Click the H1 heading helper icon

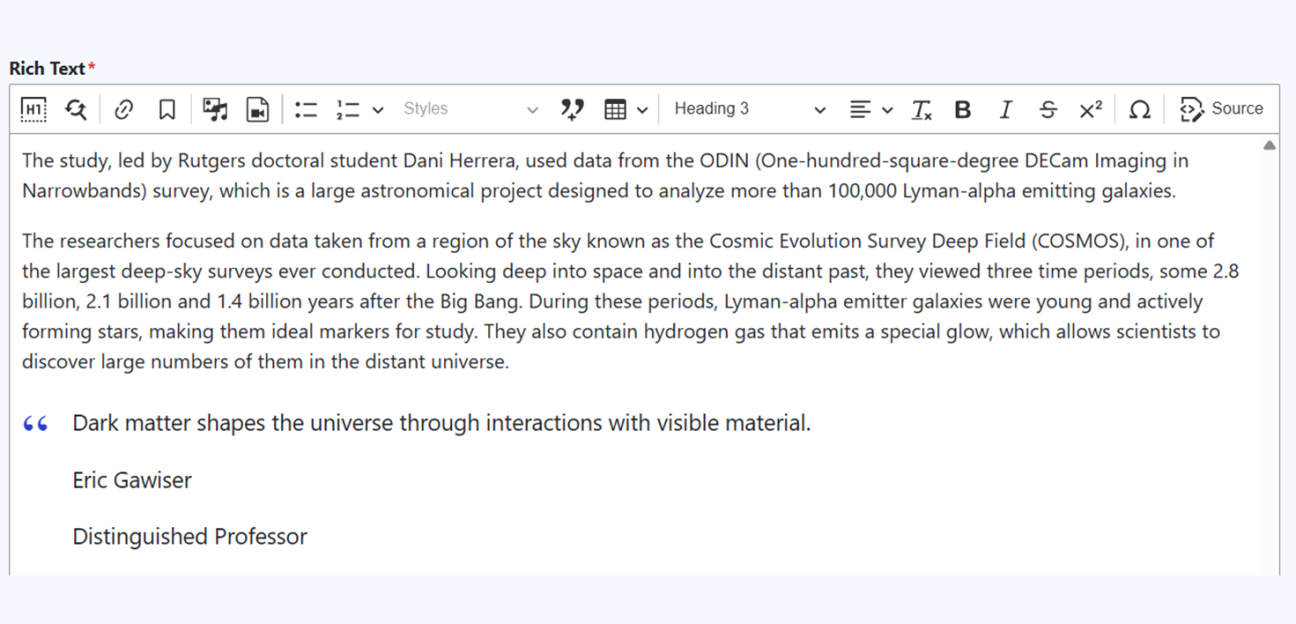33,110
